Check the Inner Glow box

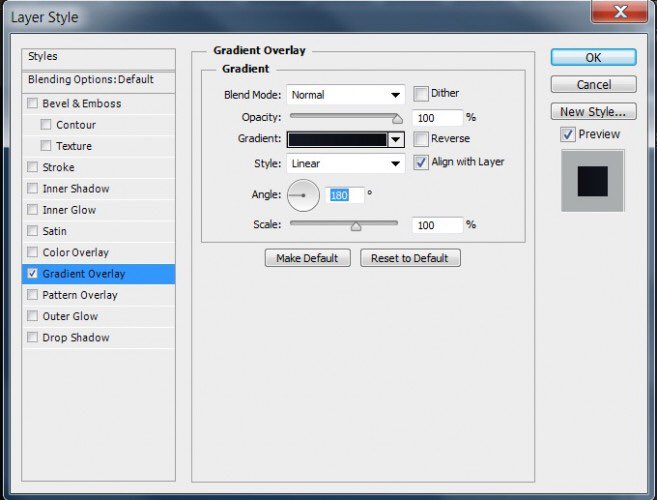coord(32,209)
